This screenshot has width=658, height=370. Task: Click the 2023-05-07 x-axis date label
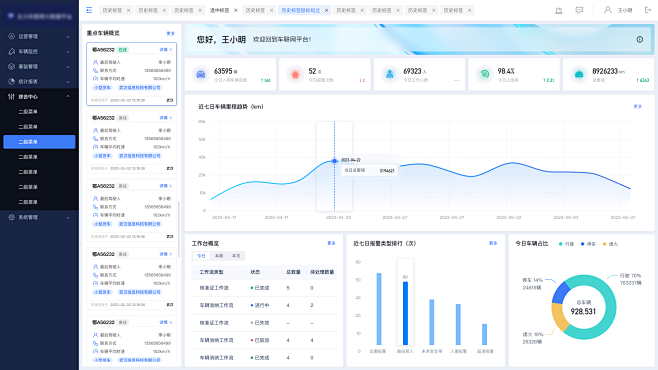point(623,217)
